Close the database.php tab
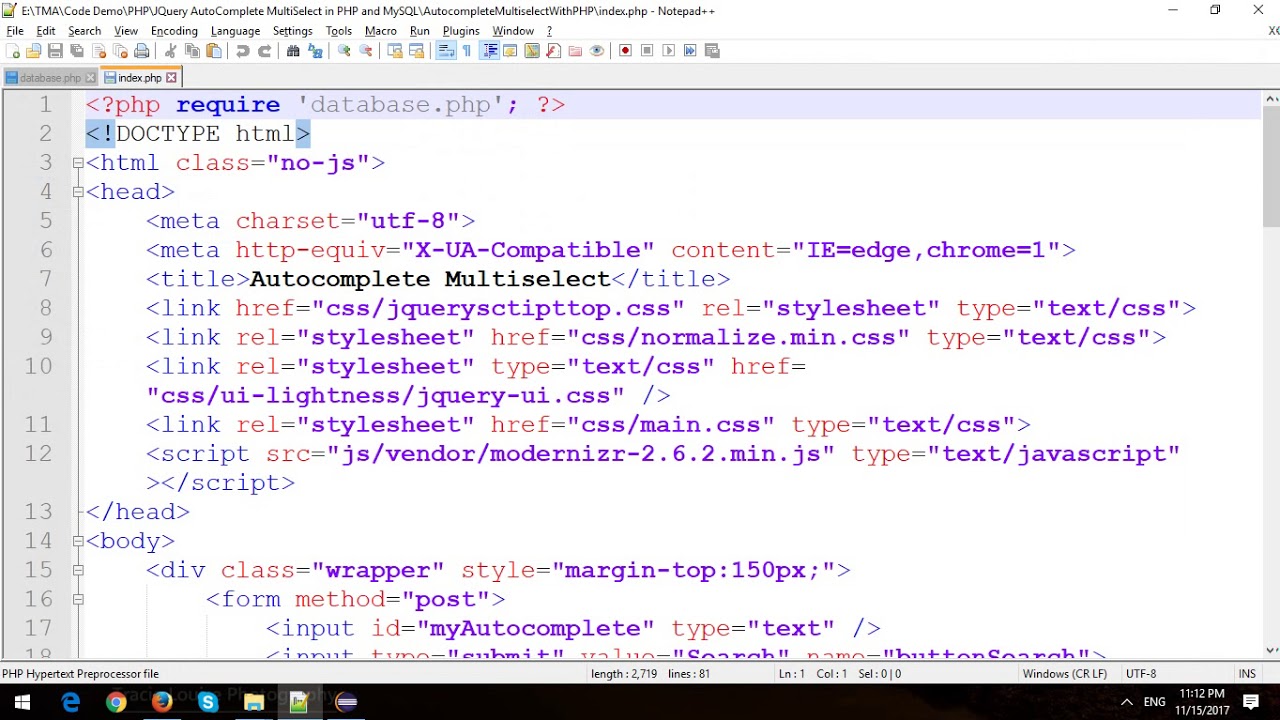The height and width of the screenshot is (720, 1280). pos(90,78)
